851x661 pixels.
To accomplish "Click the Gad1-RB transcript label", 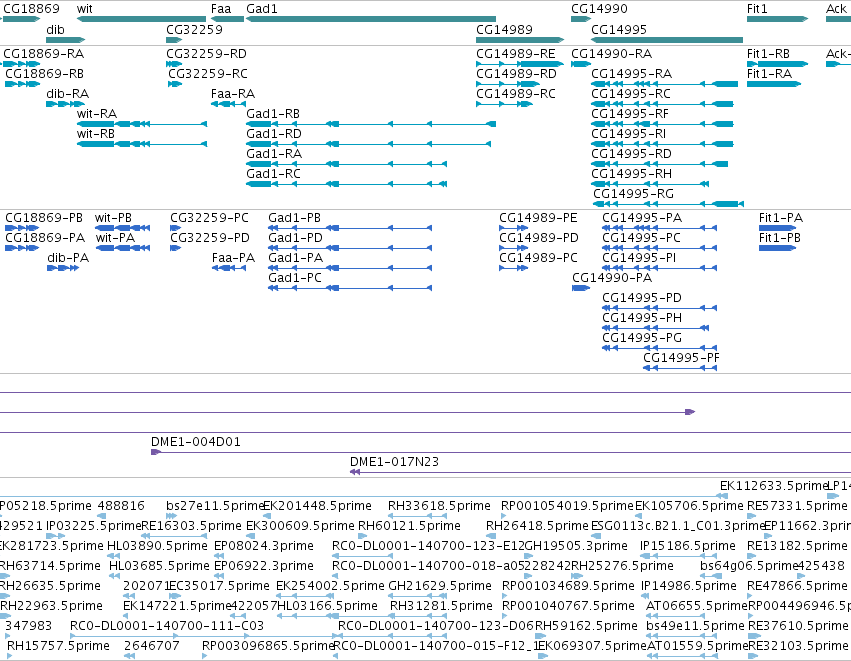I will [x=272, y=114].
